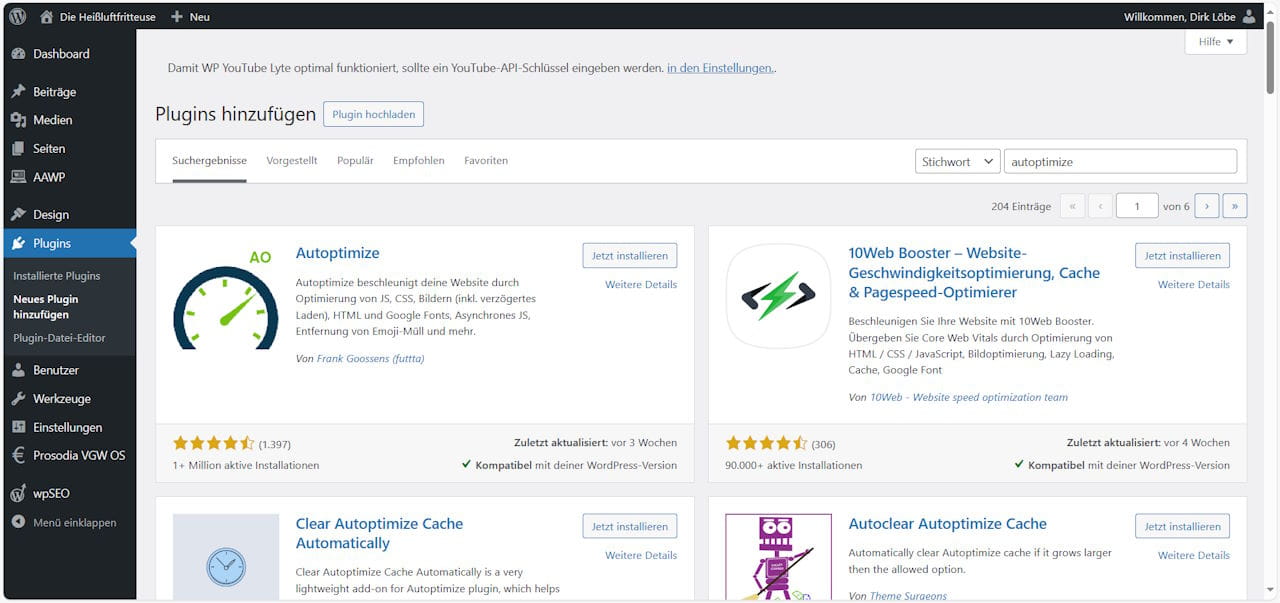Install Autoptimize with Jetzt installieren
Image resolution: width=1280 pixels, height=603 pixels.
click(x=629, y=255)
